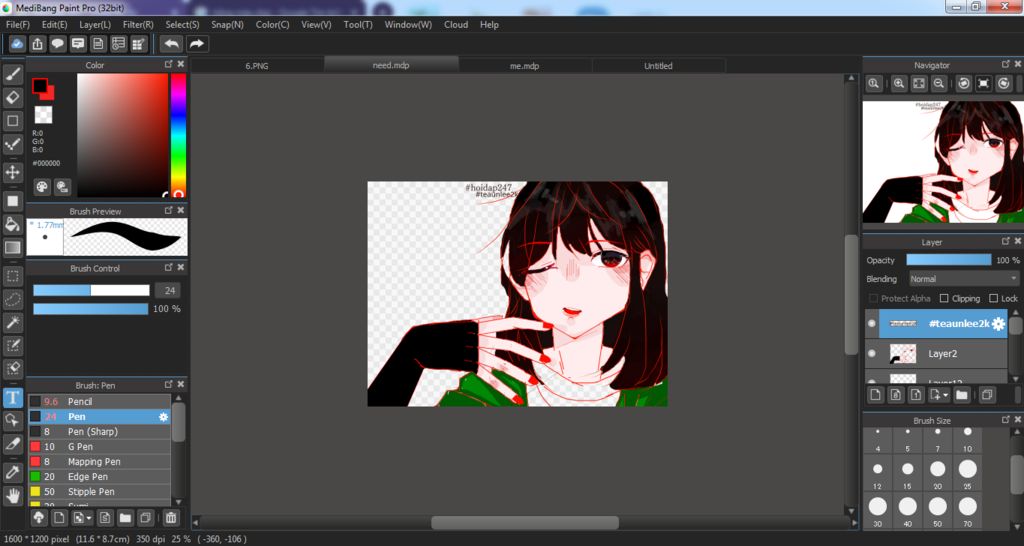Open settings gear of #teaunlee2k layer
The width and height of the screenshot is (1024, 546).
[x=999, y=324]
